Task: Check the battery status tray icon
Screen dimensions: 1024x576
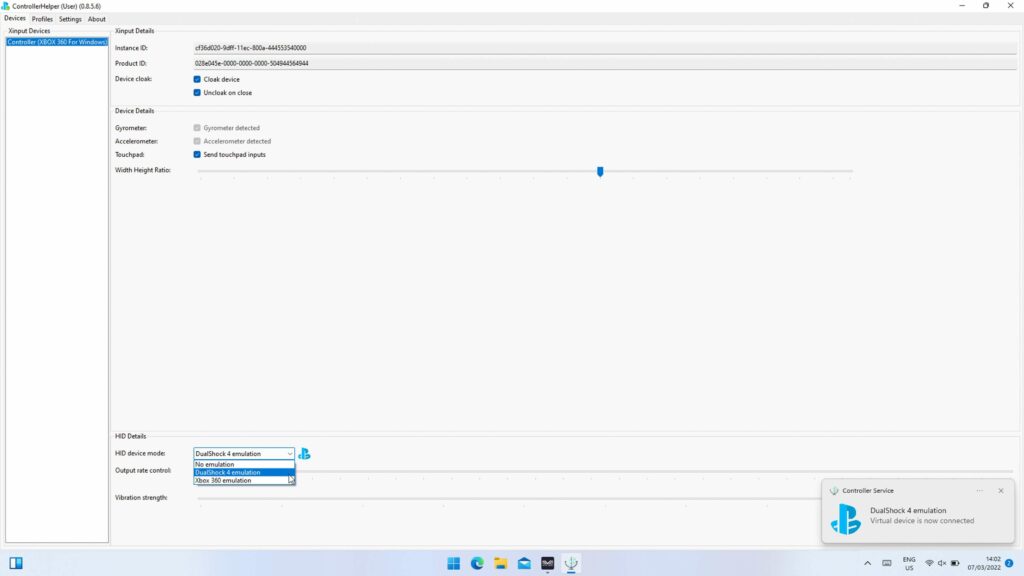Action: pyautogui.click(x=955, y=563)
